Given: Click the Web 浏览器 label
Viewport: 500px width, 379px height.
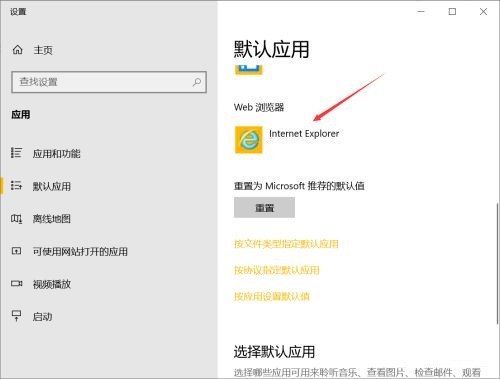Looking at the screenshot, I should click(259, 107).
